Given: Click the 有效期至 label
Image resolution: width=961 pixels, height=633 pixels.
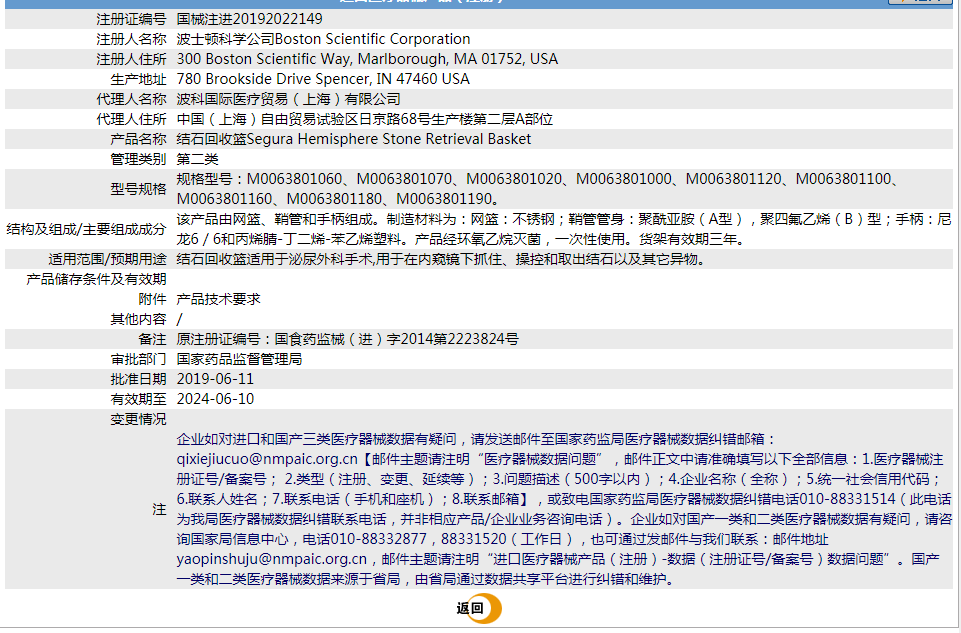Looking at the screenshot, I should [138, 399].
